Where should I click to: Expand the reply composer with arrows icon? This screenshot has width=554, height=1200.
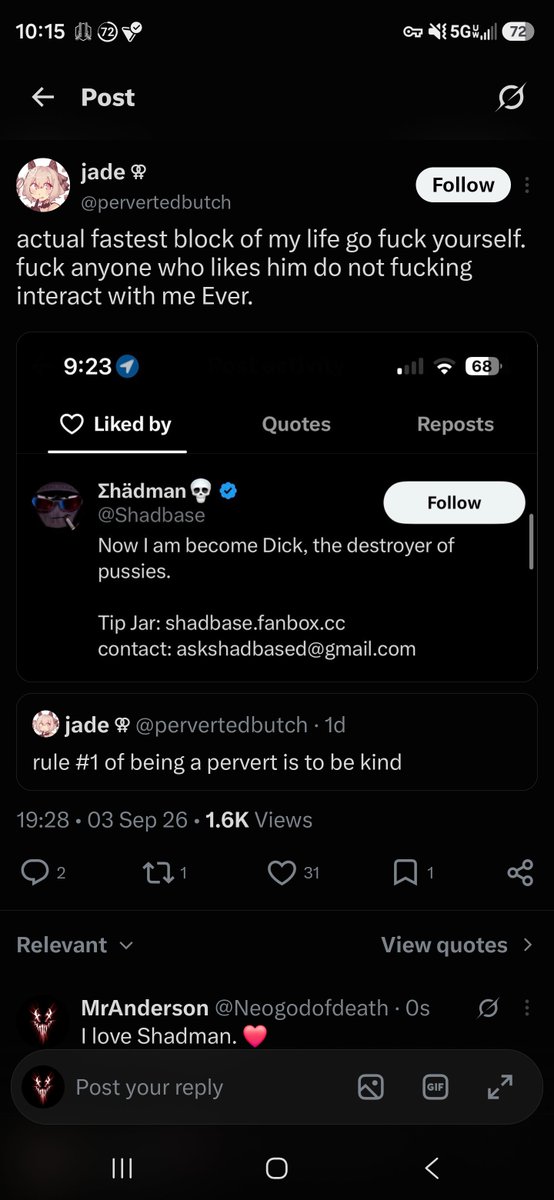[x=499, y=1087]
